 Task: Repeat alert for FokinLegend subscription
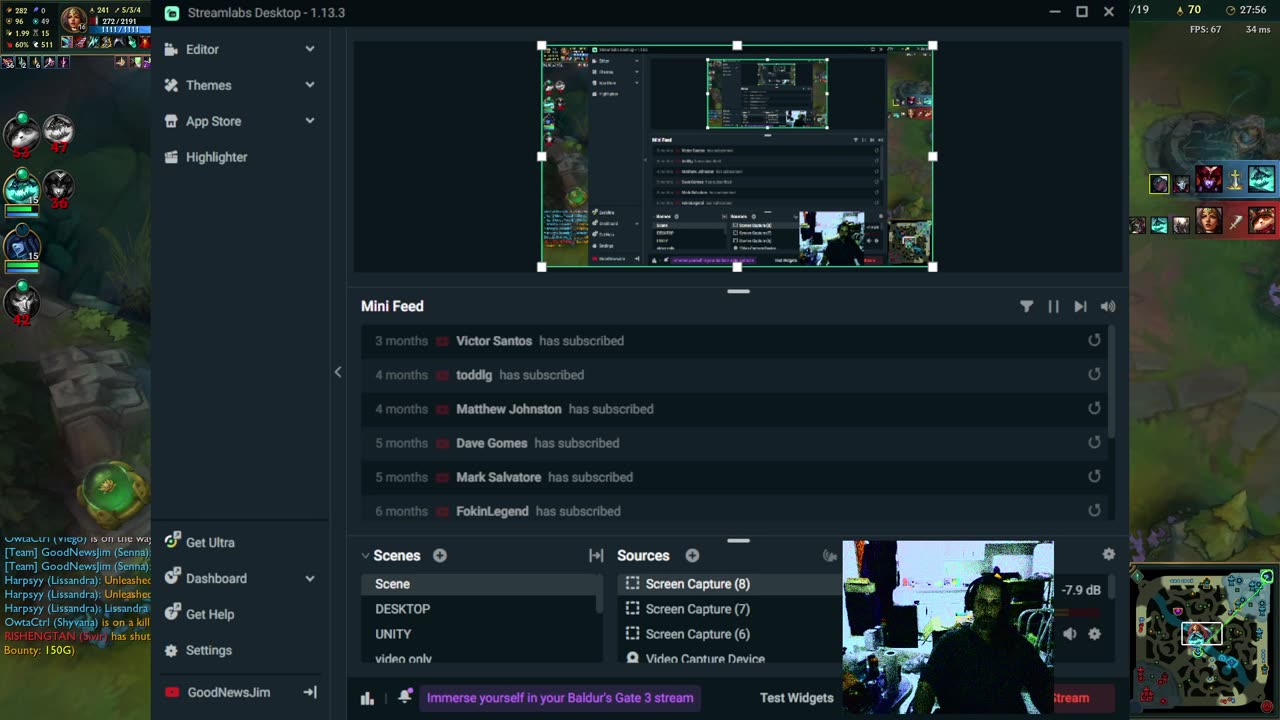pos(1094,510)
